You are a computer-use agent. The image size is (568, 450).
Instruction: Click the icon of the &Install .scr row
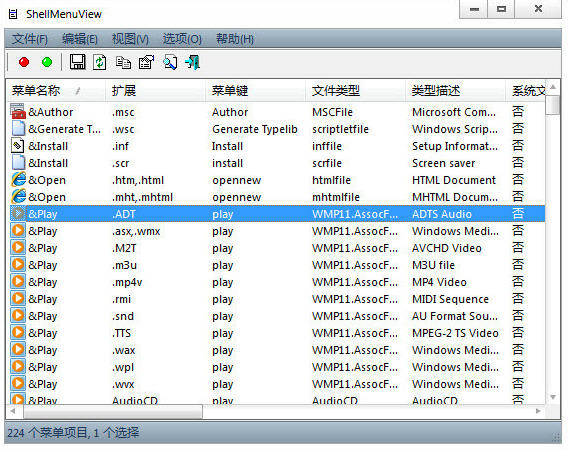[x=18, y=163]
